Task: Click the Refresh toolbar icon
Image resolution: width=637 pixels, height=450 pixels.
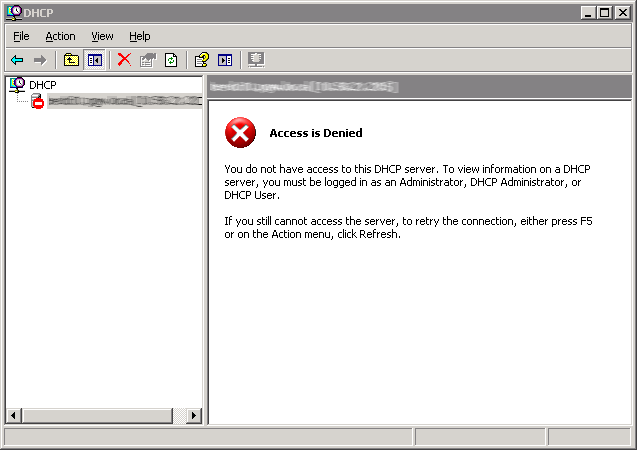Action: coord(171,60)
